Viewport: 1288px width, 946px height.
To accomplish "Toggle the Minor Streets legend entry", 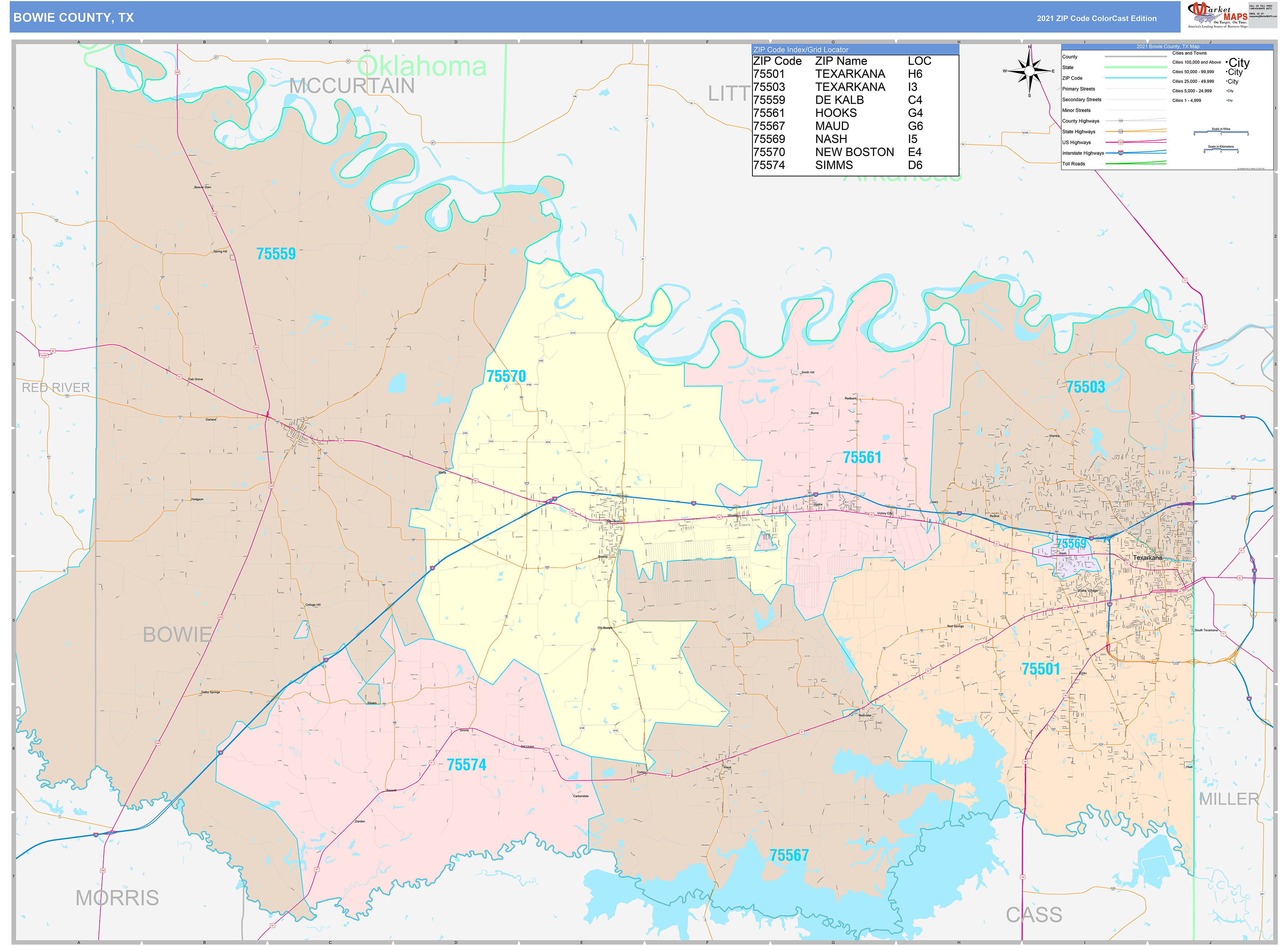I will click(1077, 111).
